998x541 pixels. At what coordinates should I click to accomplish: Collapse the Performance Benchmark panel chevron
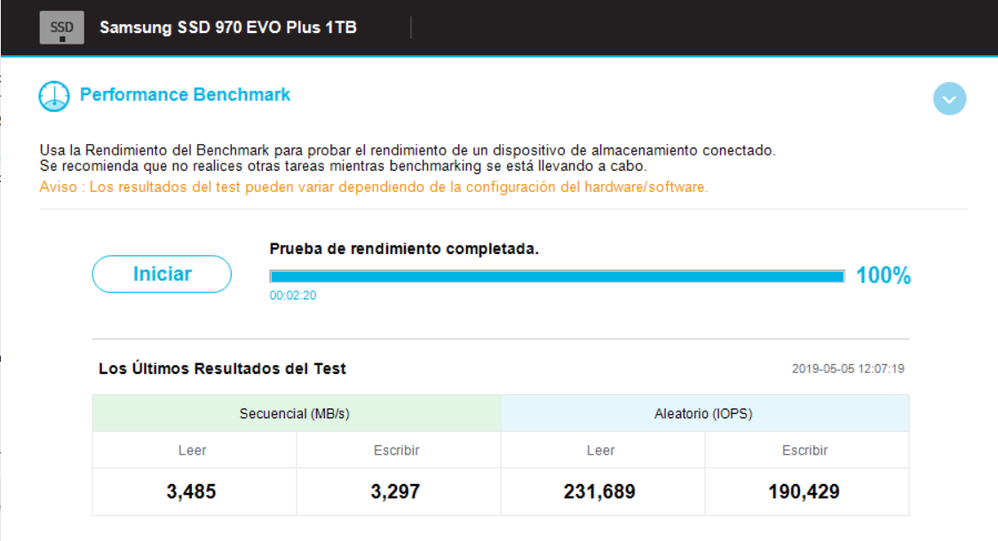(x=949, y=99)
